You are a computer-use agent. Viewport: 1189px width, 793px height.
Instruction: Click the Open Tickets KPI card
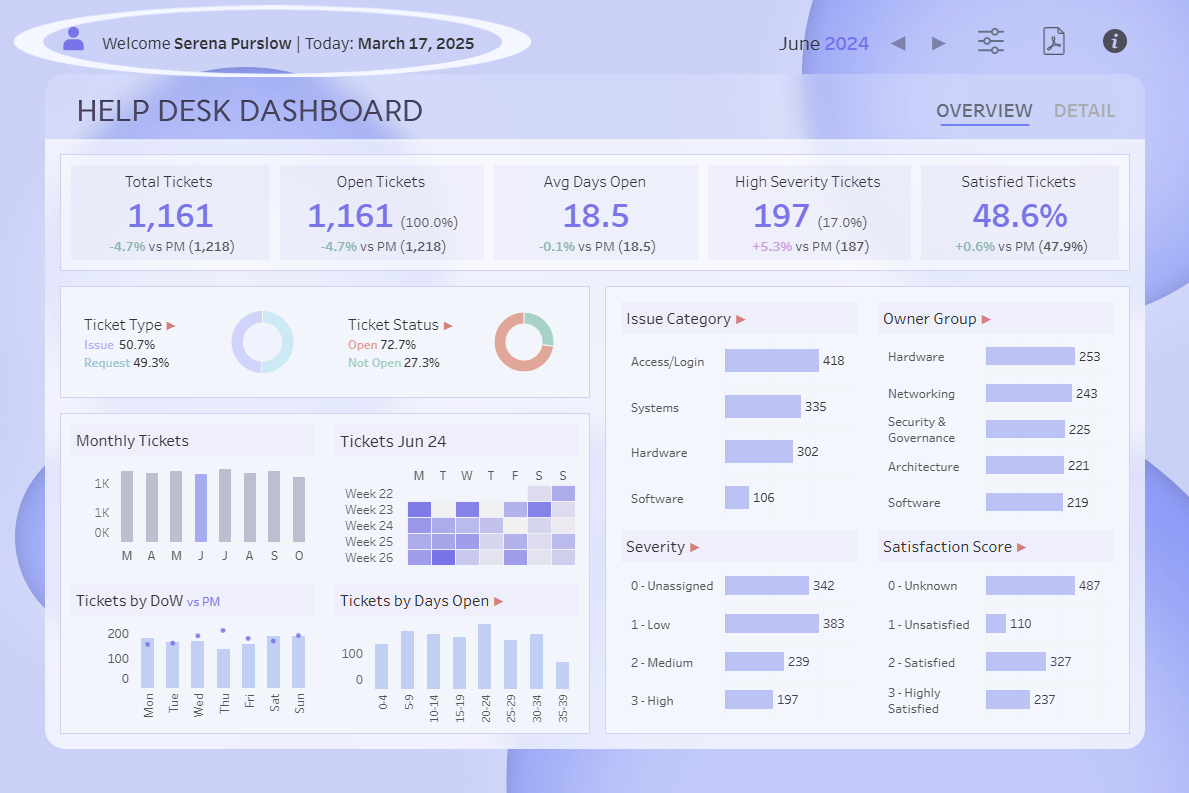(381, 213)
